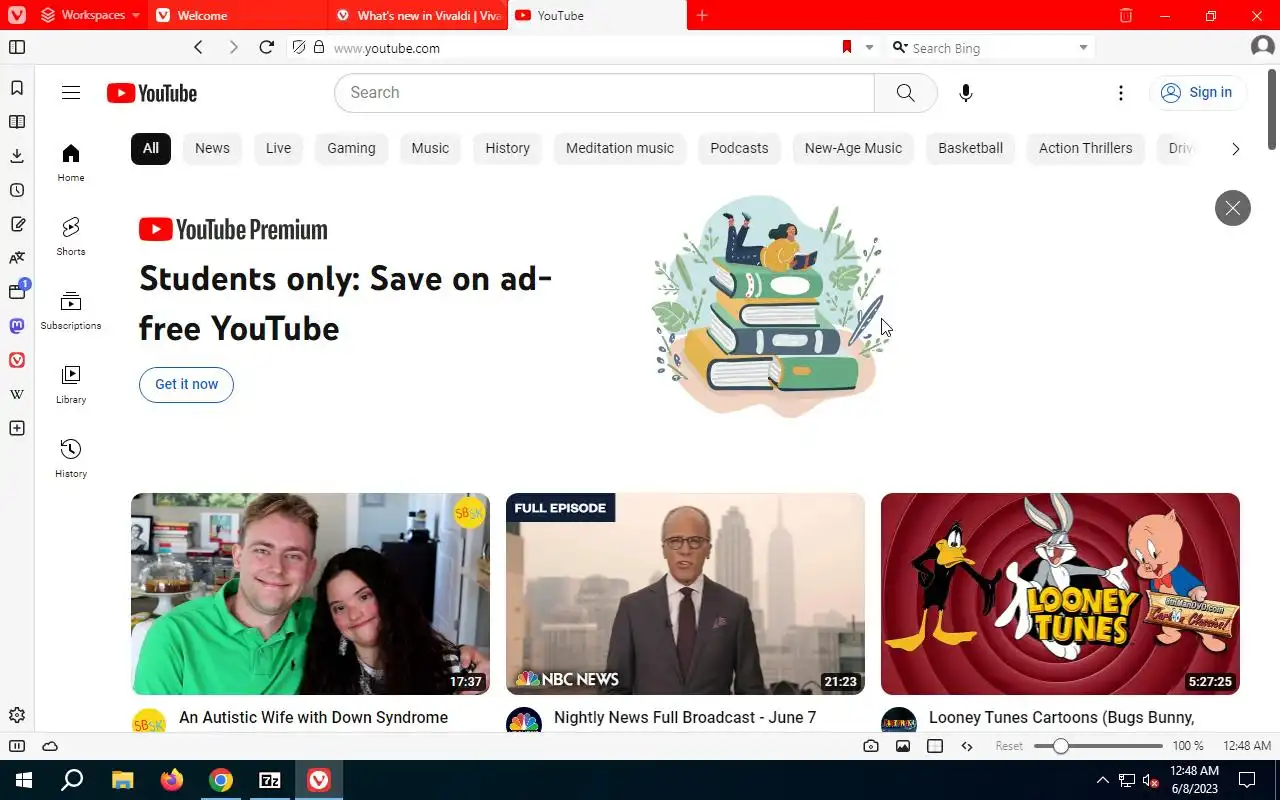Open the Vivaldi web panel
Image resolution: width=1280 pixels, height=800 pixels.
point(17,360)
